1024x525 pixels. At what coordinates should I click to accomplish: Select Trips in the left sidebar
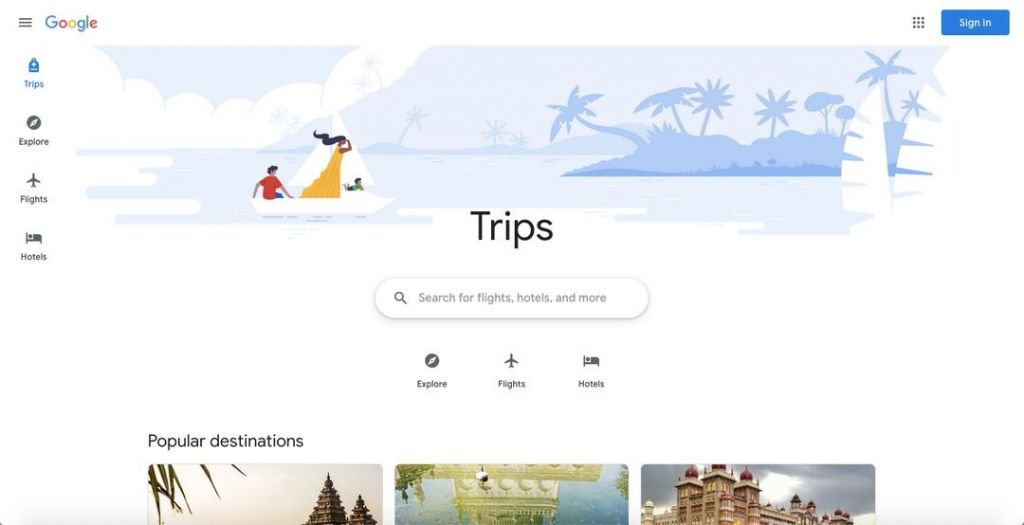pyautogui.click(x=33, y=72)
